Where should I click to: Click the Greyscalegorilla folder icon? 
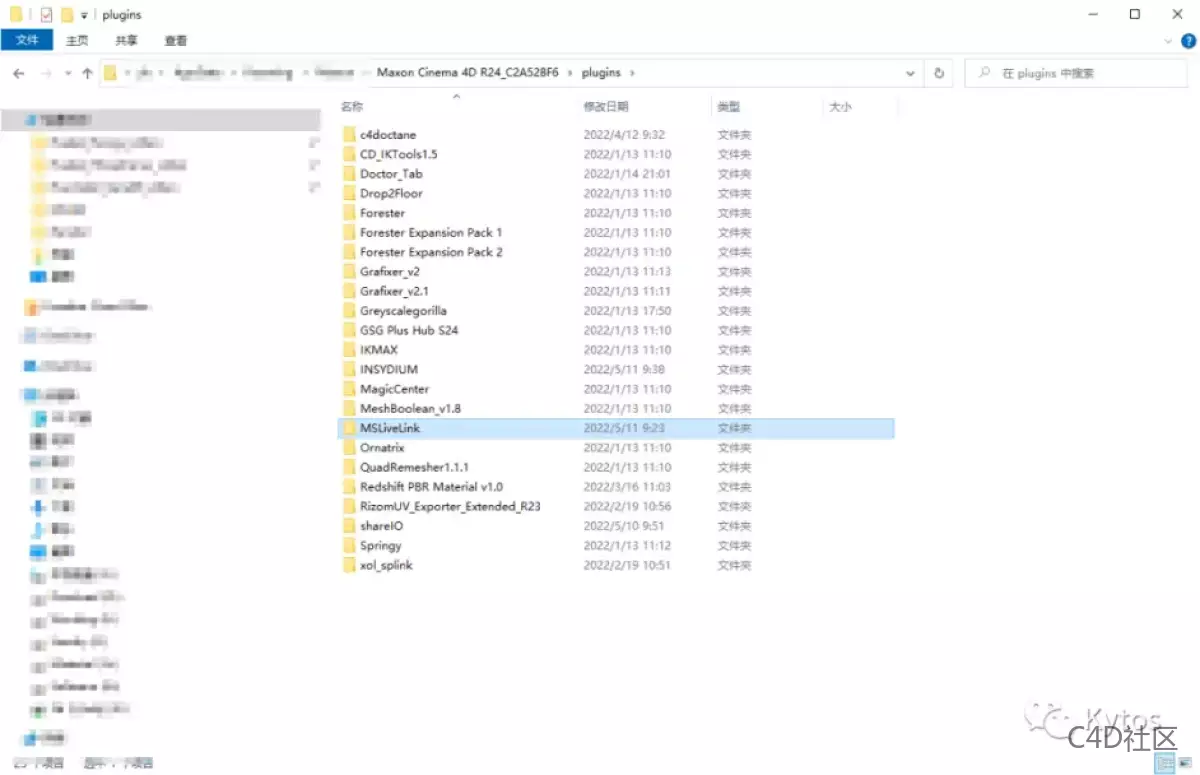pos(348,311)
